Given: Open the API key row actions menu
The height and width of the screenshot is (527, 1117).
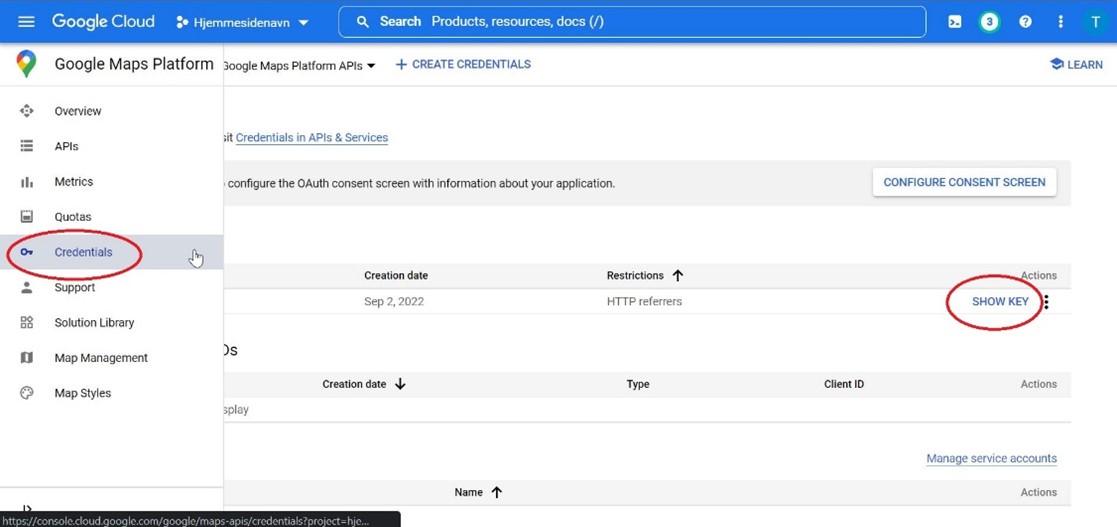Looking at the screenshot, I should click(x=1046, y=302).
